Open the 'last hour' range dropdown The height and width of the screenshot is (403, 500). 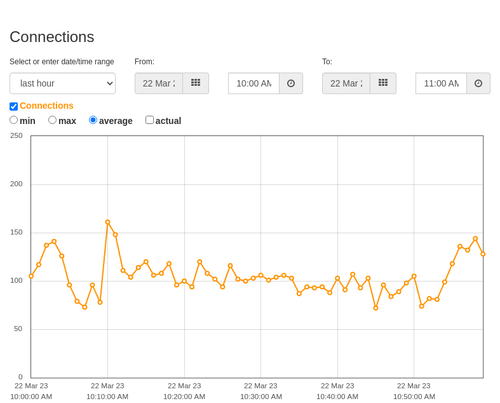tap(63, 83)
